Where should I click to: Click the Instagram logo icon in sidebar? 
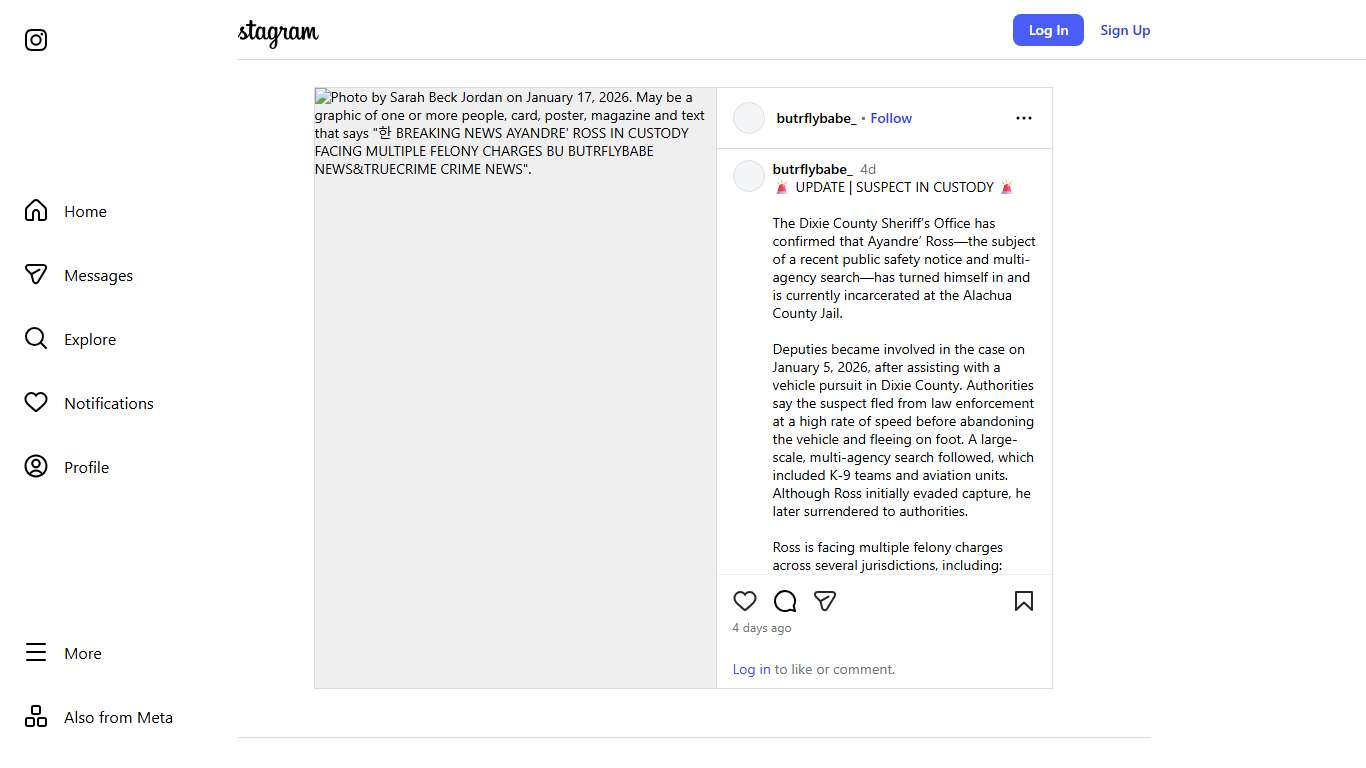pos(36,40)
